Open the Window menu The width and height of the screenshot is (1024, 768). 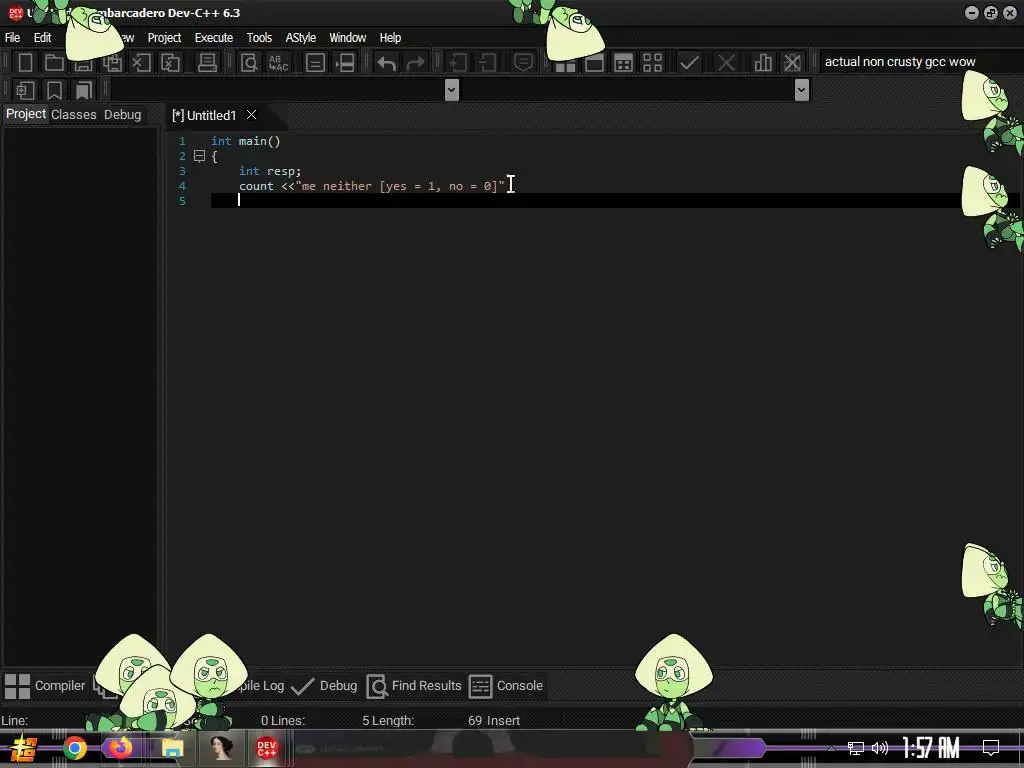click(x=347, y=37)
